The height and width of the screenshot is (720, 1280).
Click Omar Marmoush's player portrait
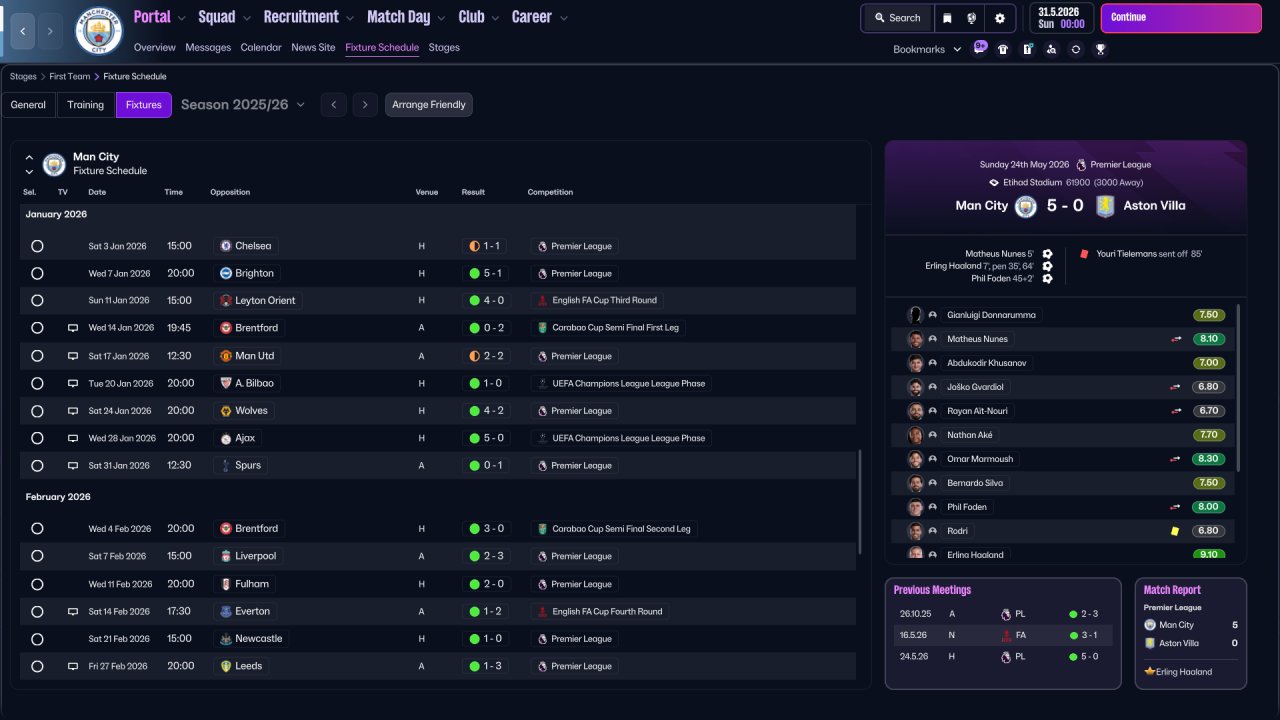915,459
